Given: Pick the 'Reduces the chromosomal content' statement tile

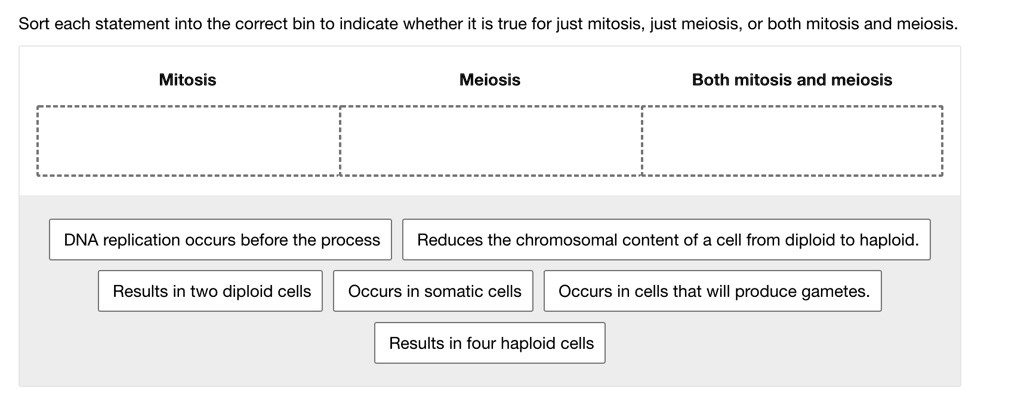Looking at the screenshot, I should click(667, 240).
